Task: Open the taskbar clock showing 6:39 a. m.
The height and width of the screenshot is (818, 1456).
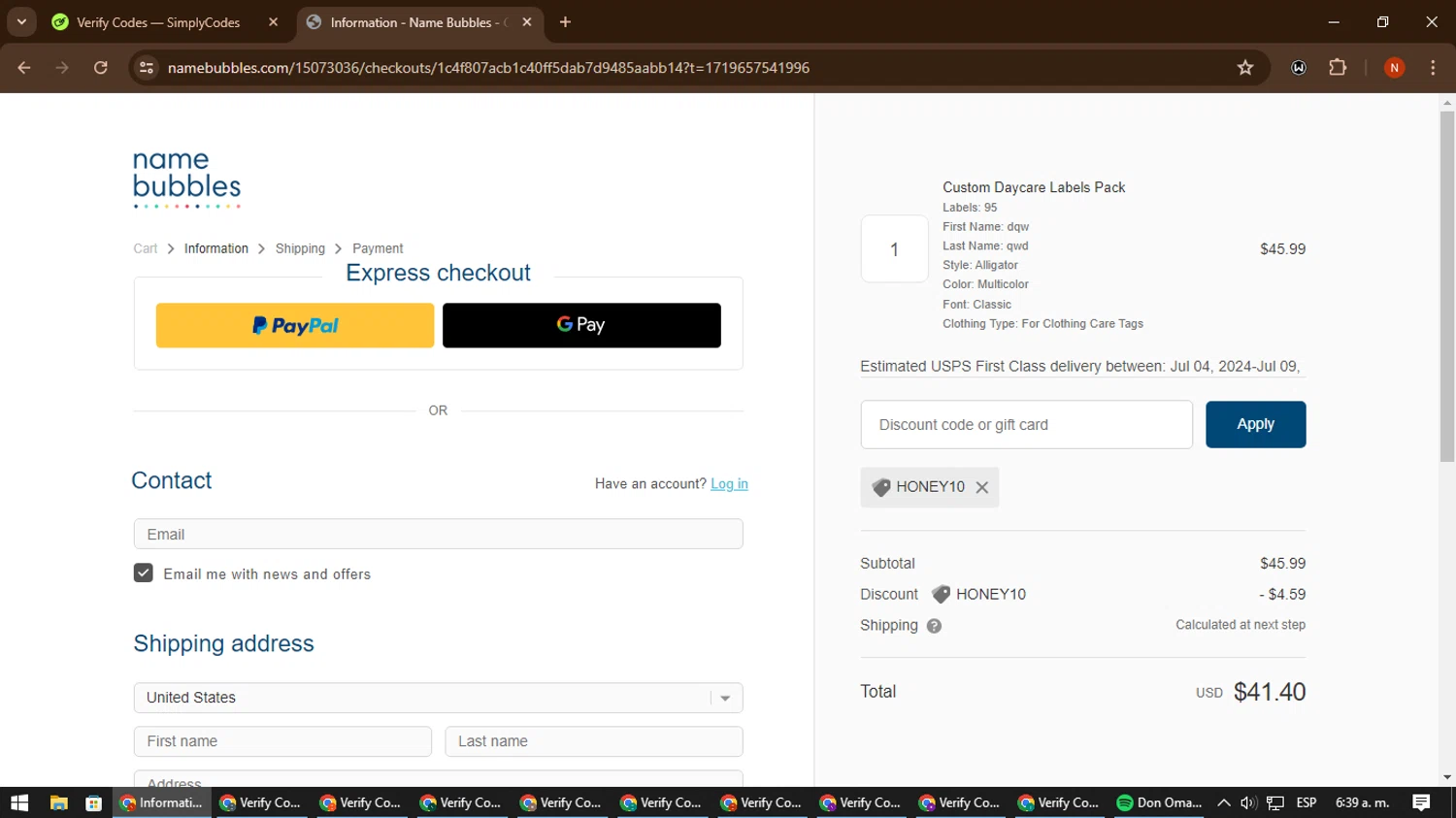Action: coord(1363,802)
